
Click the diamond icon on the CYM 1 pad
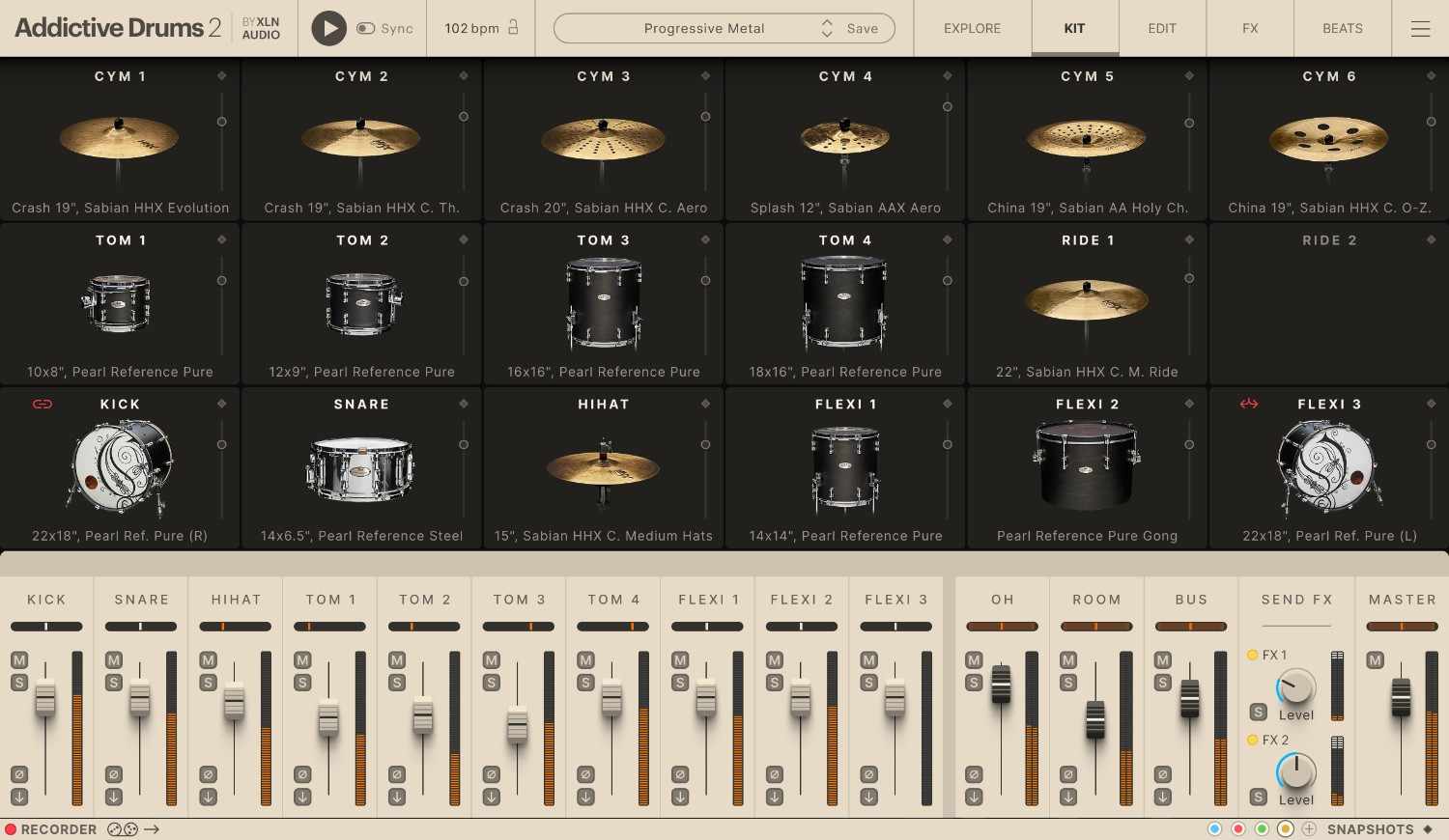[221, 74]
